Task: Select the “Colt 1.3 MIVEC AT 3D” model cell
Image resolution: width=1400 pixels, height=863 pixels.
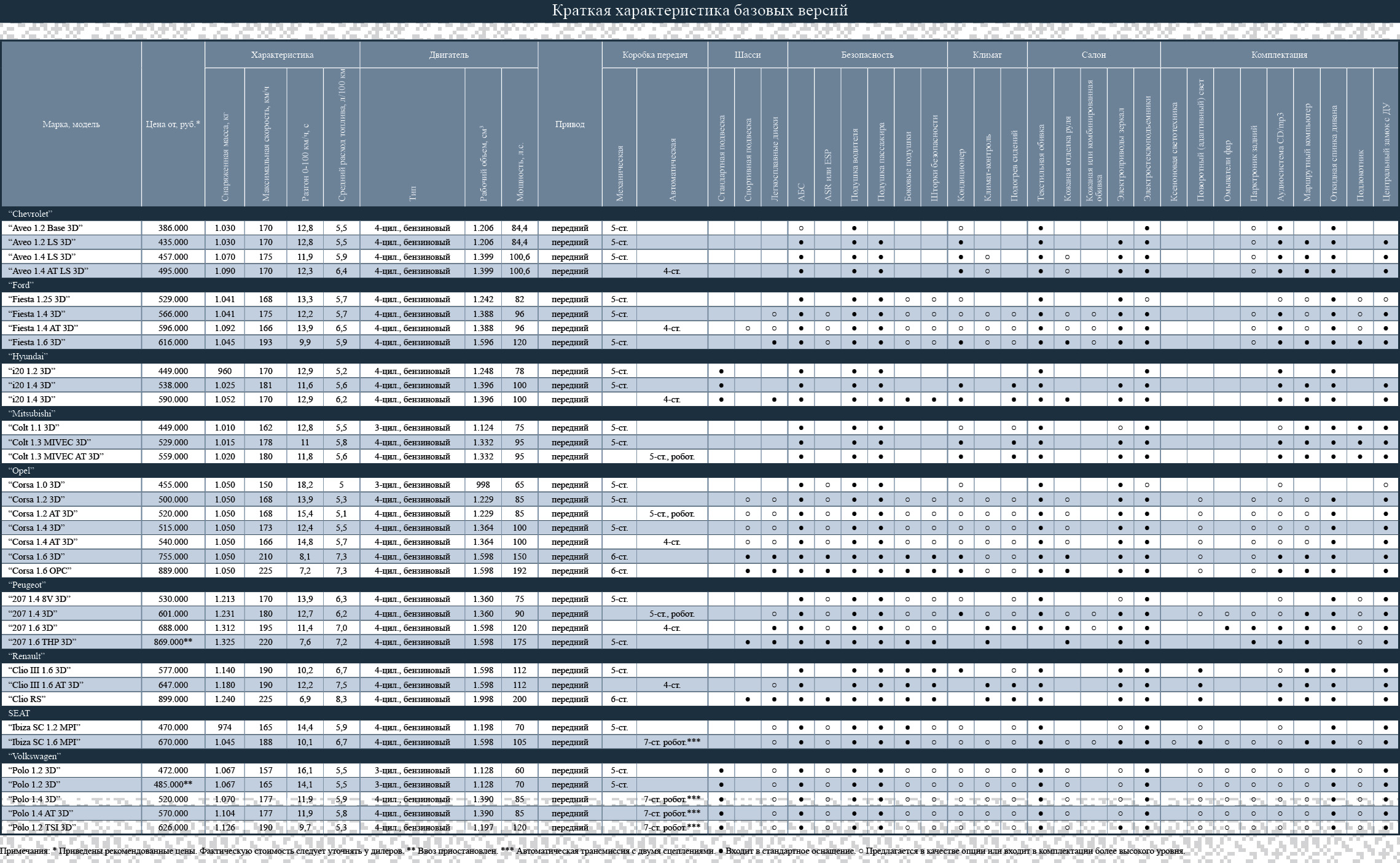Action: pyautogui.click(x=71, y=456)
